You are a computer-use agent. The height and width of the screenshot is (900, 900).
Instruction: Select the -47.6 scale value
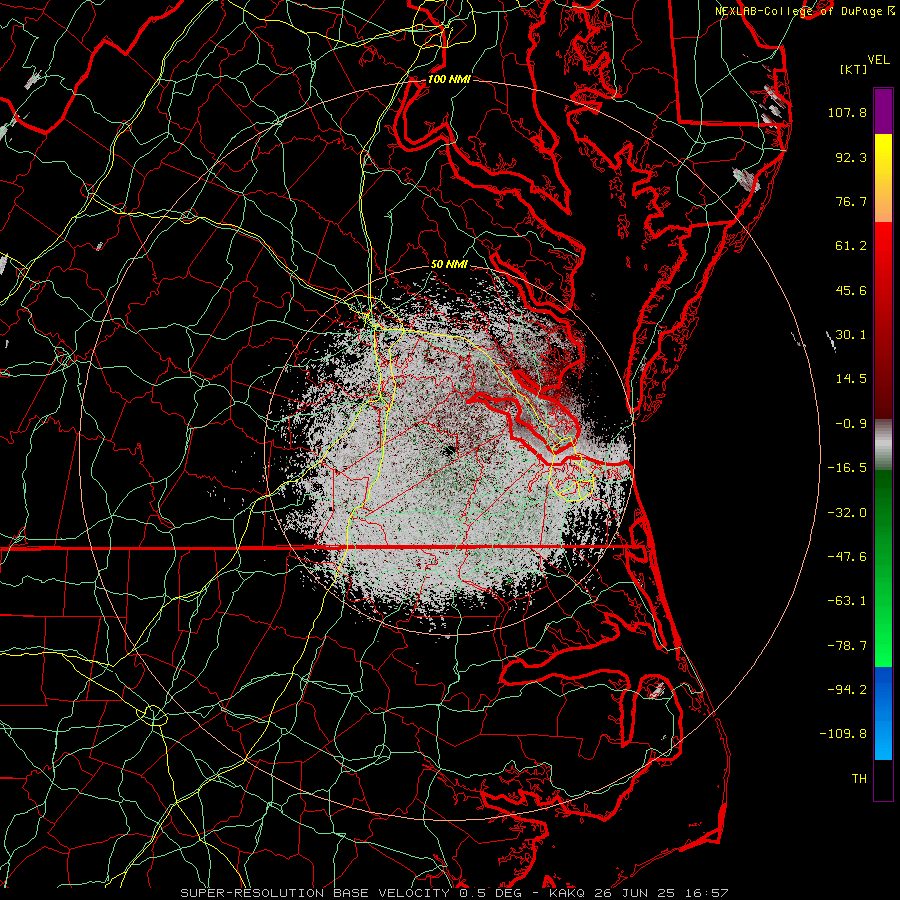click(847, 557)
